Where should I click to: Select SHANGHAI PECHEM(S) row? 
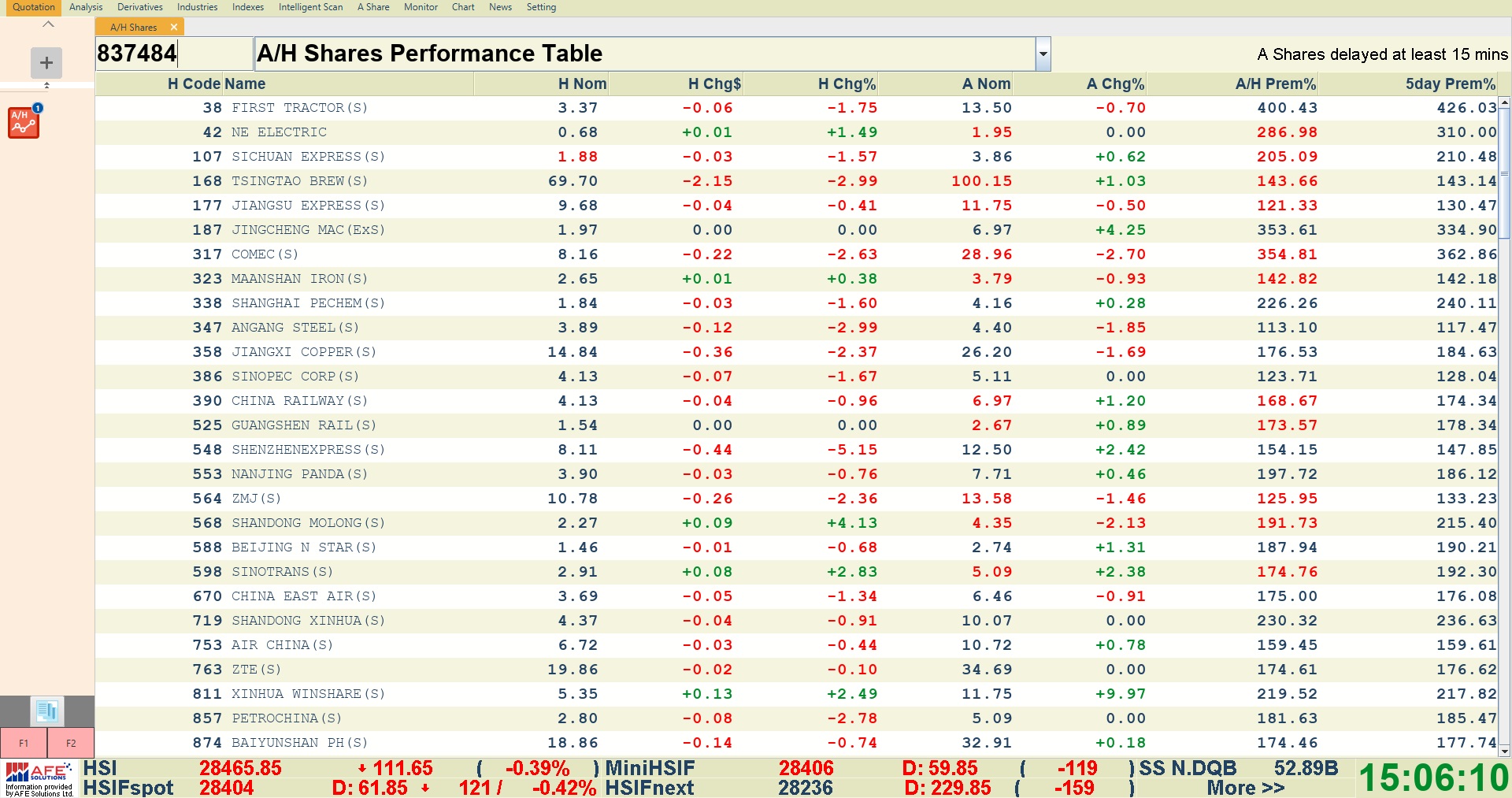(x=796, y=303)
